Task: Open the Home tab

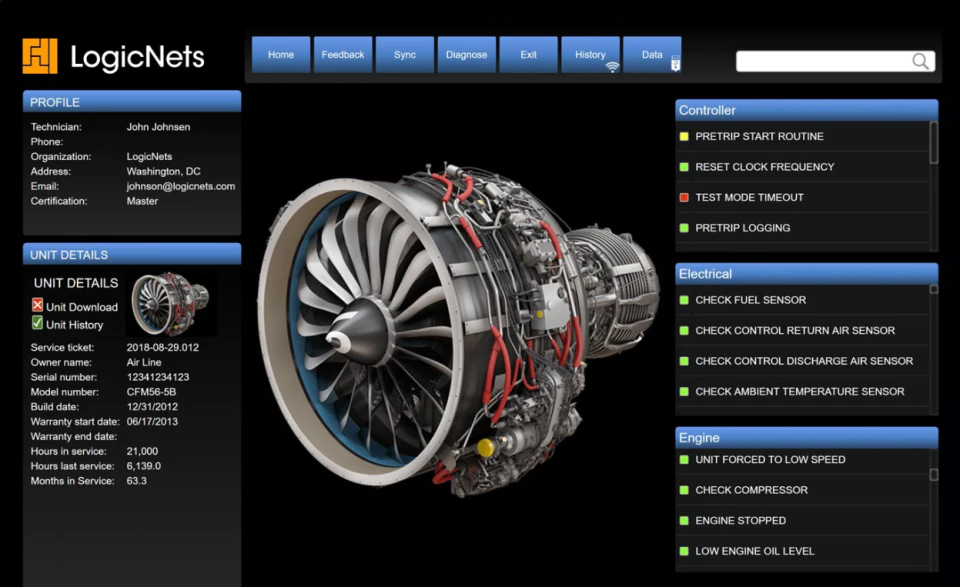Action: point(281,55)
